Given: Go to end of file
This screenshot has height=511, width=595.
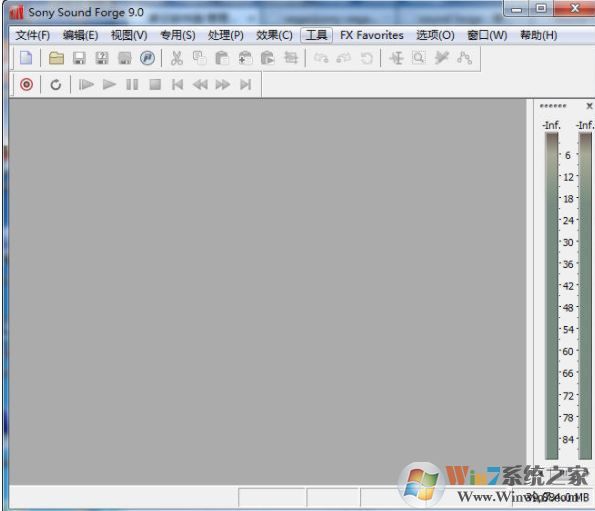Looking at the screenshot, I should (246, 84).
